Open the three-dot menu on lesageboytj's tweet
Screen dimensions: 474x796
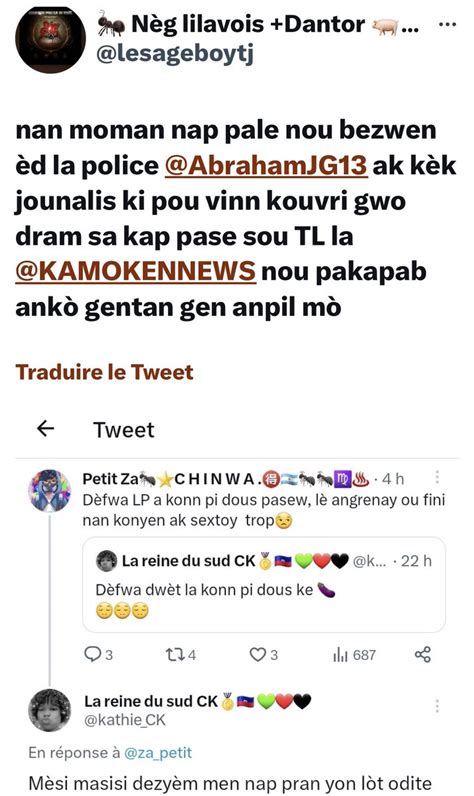(447, 24)
